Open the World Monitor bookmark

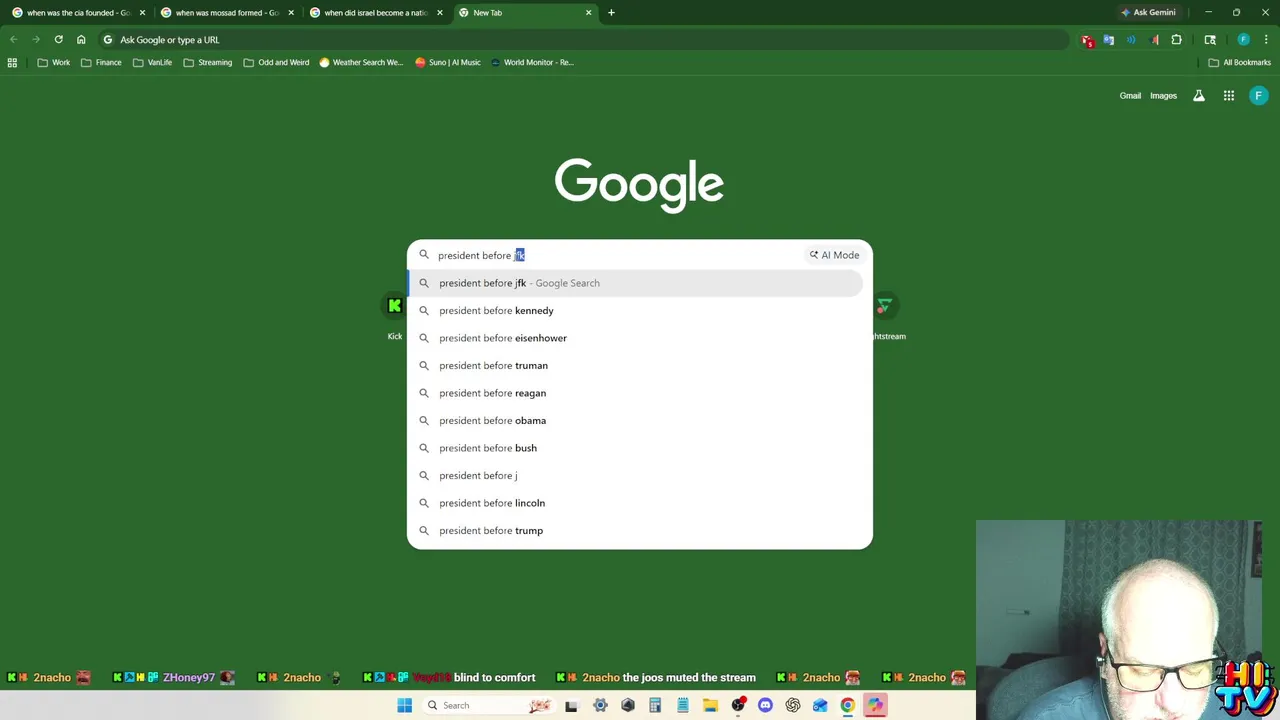532,62
